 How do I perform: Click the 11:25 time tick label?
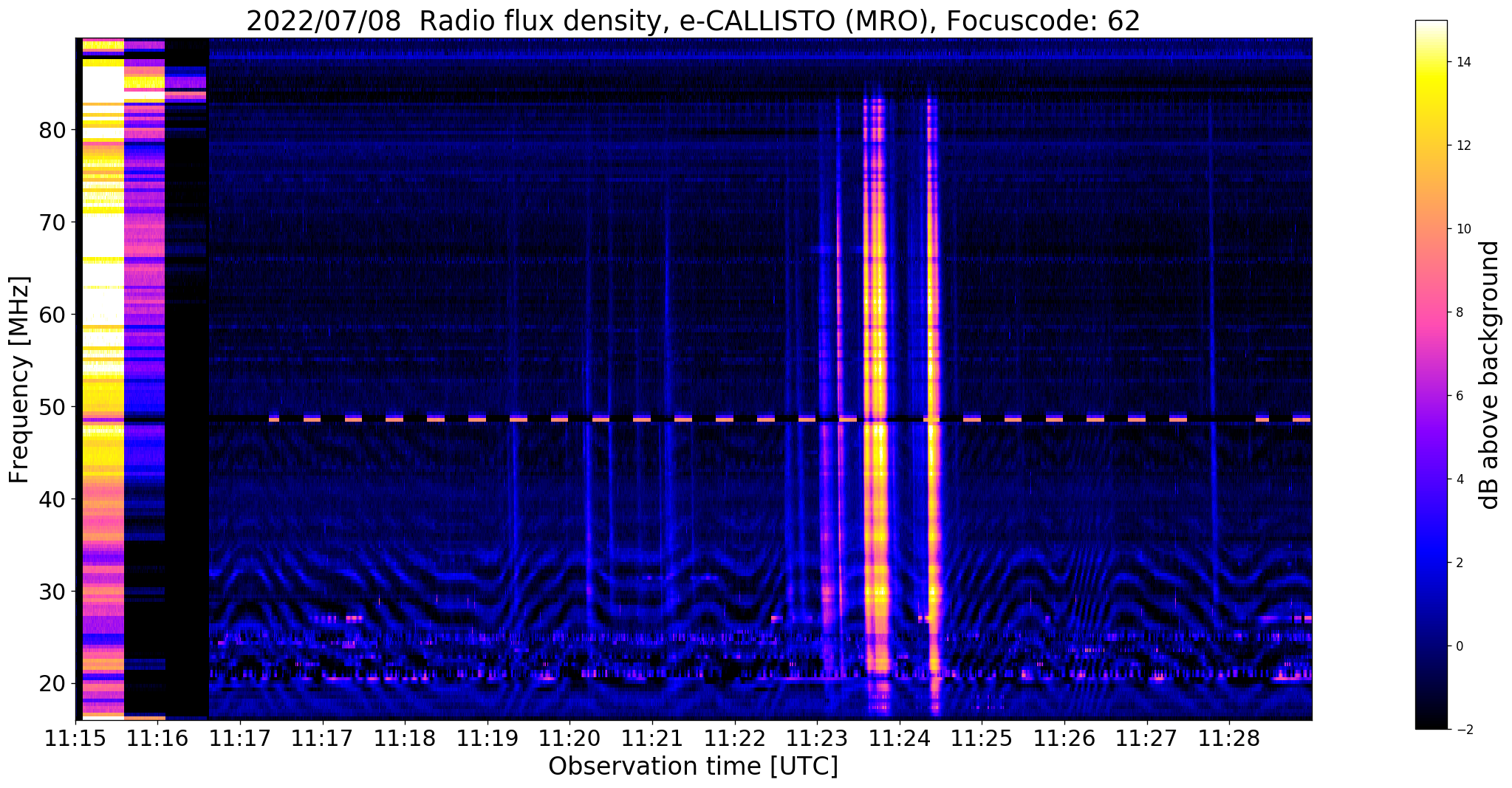click(x=982, y=739)
